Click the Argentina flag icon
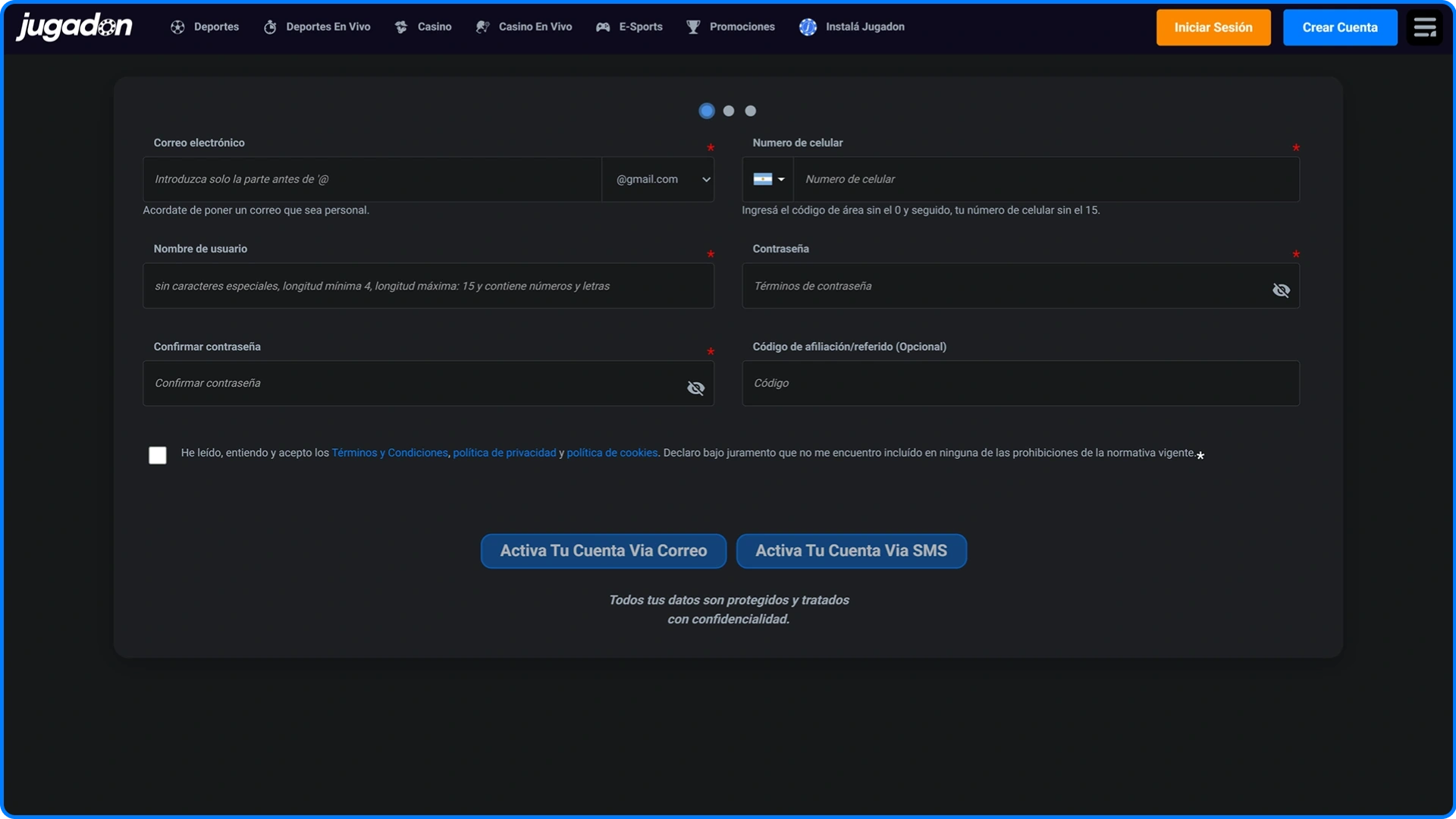This screenshot has width=1456, height=819. [x=762, y=179]
